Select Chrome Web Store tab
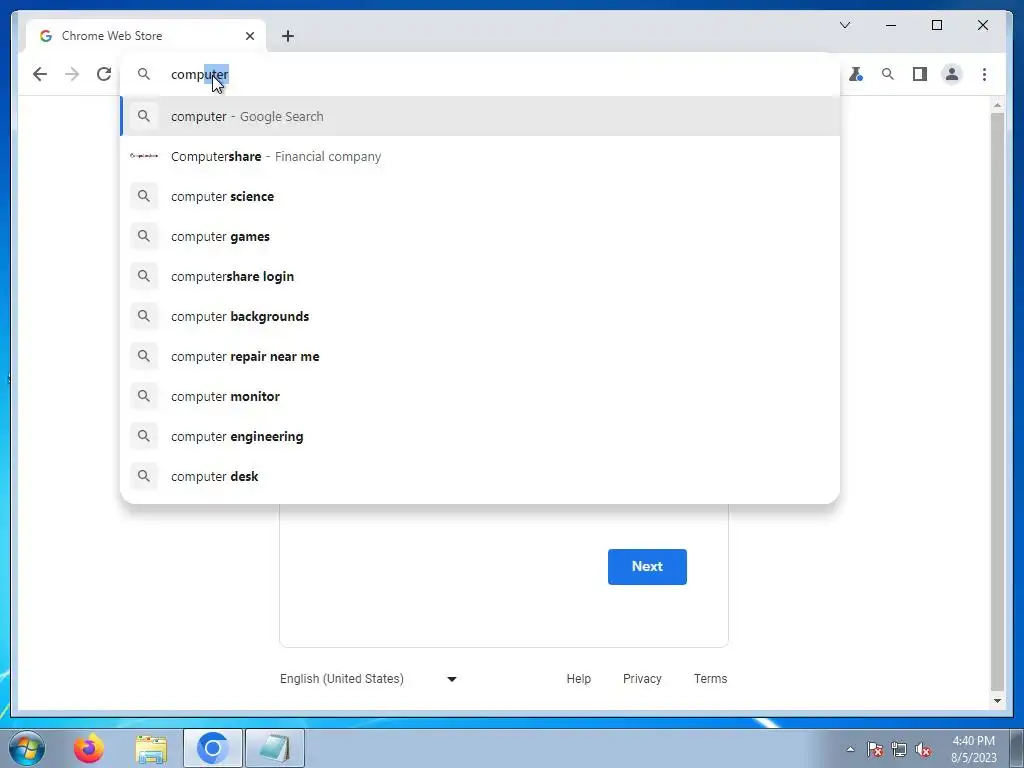Image resolution: width=1024 pixels, height=768 pixels. (146, 36)
